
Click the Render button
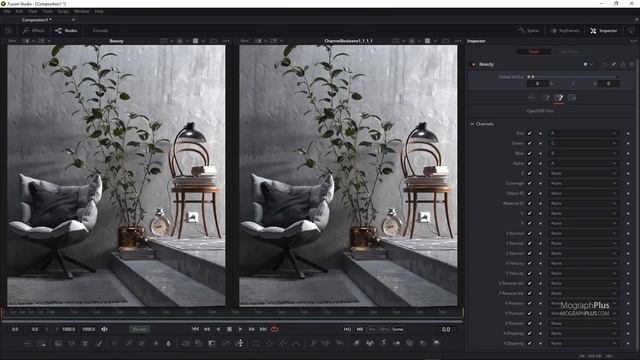(x=140, y=329)
